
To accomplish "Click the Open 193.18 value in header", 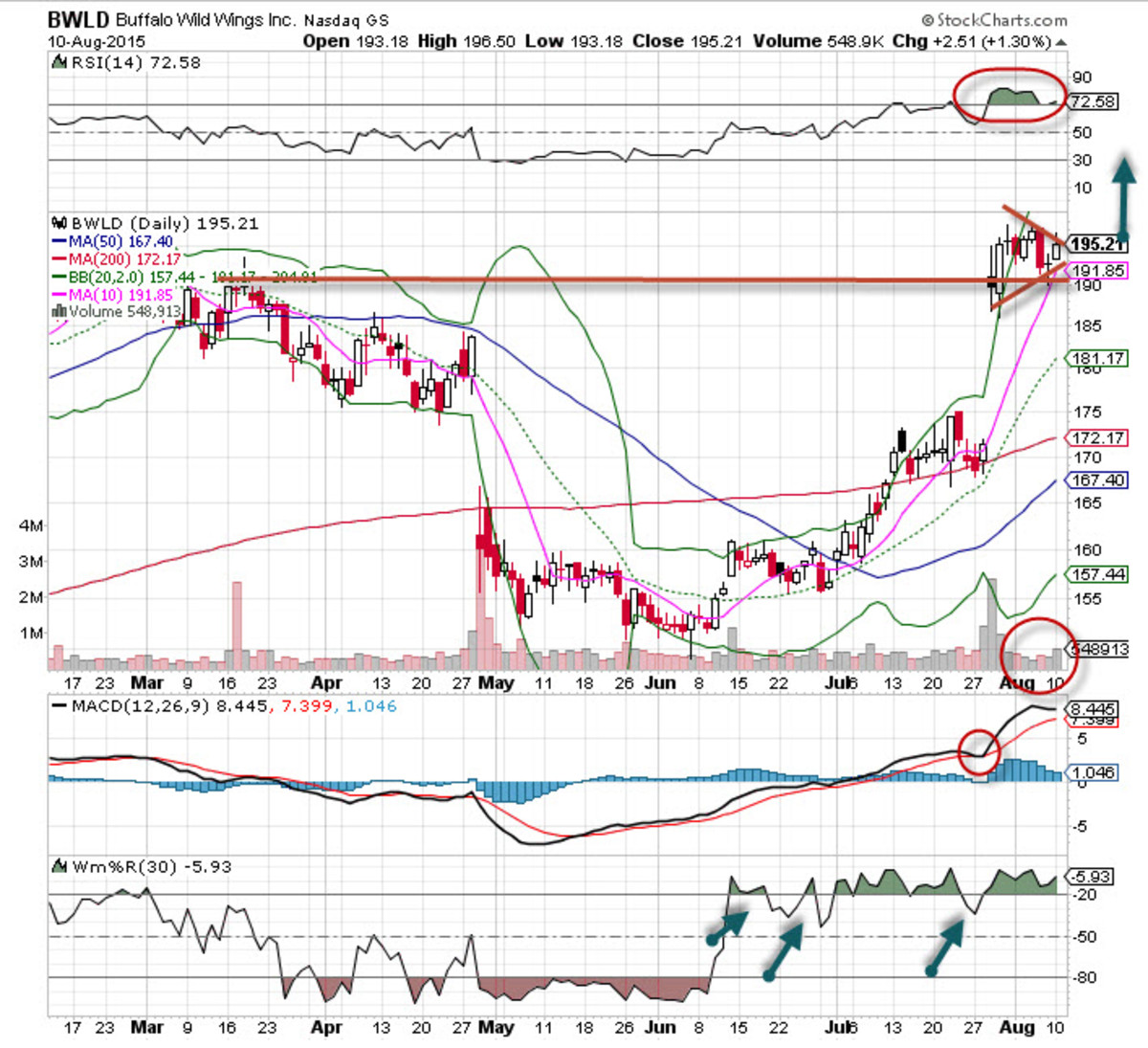I will [354, 41].
